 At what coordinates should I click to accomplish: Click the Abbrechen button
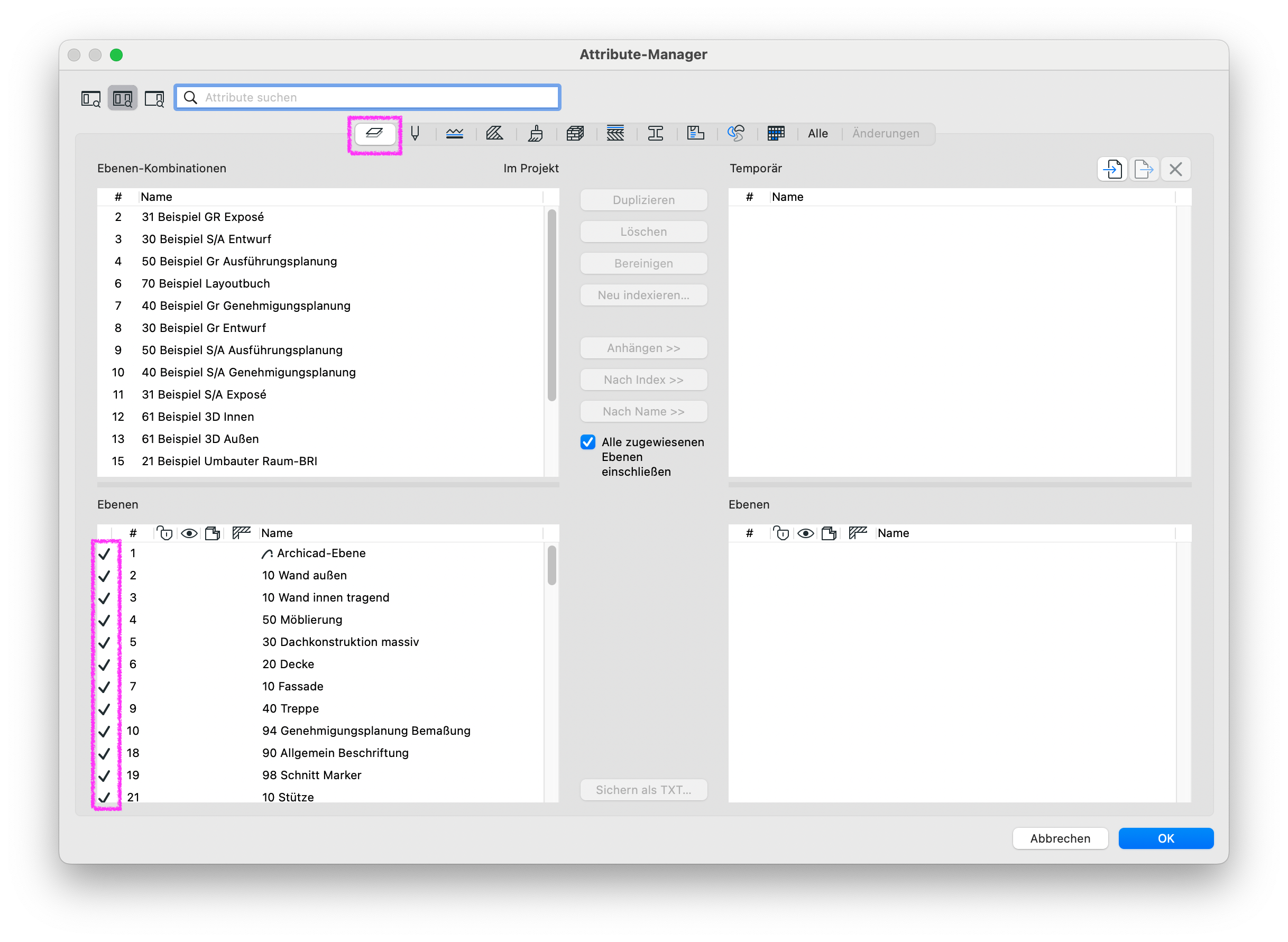(1060, 838)
